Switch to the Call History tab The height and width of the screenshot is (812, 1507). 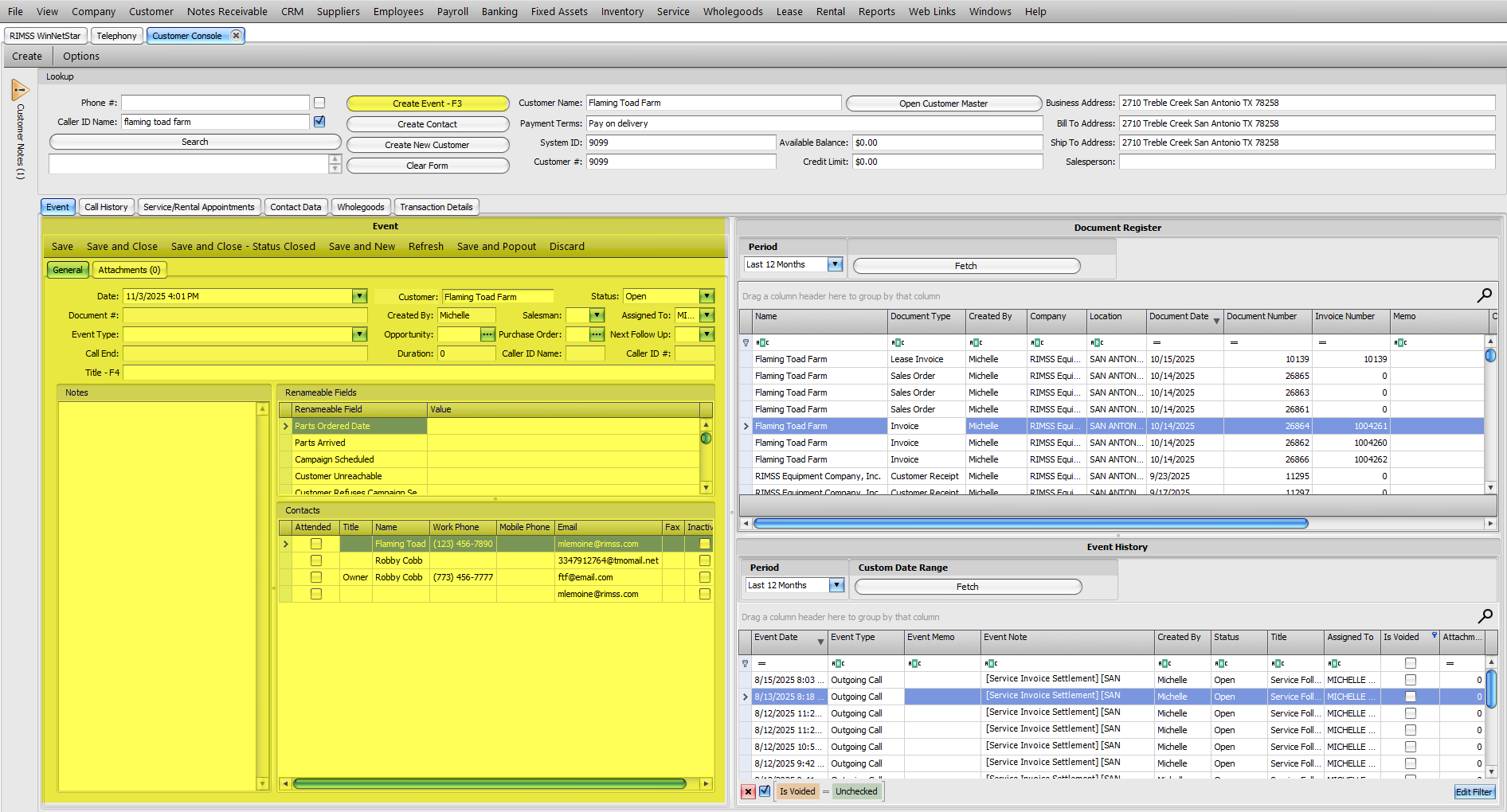click(106, 207)
